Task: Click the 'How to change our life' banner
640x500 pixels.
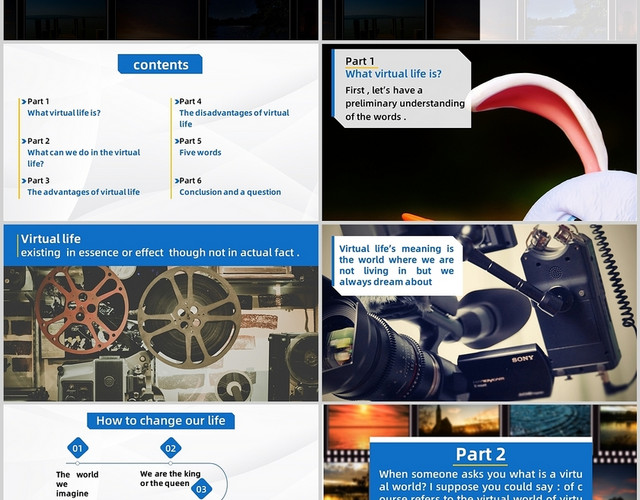Action: click(161, 421)
